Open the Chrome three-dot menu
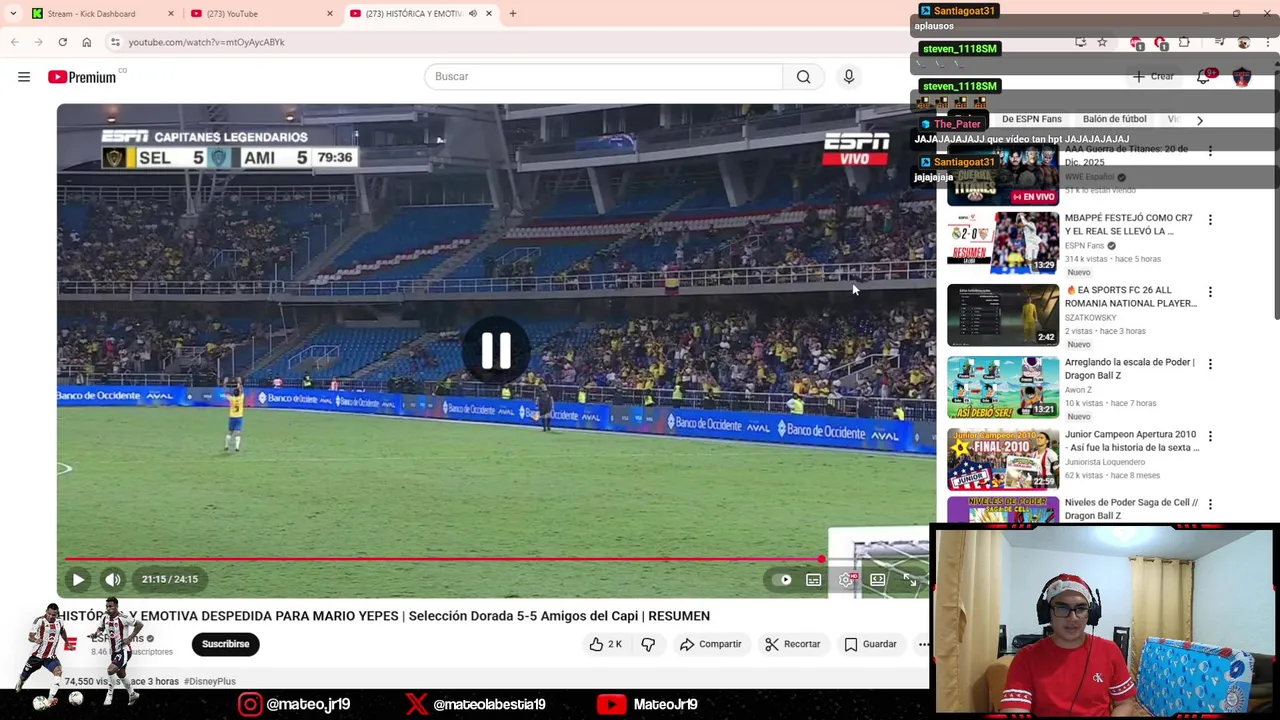Image resolution: width=1280 pixels, height=720 pixels. (x=1267, y=42)
